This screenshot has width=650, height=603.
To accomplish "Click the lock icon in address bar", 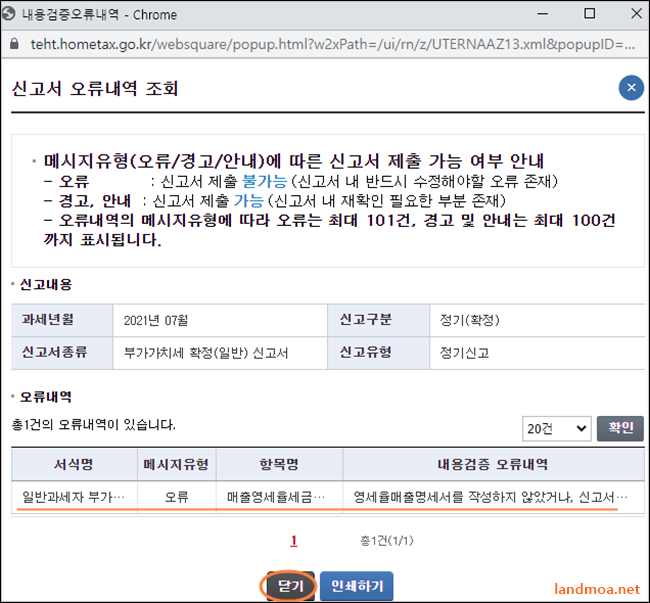I will coord(14,44).
